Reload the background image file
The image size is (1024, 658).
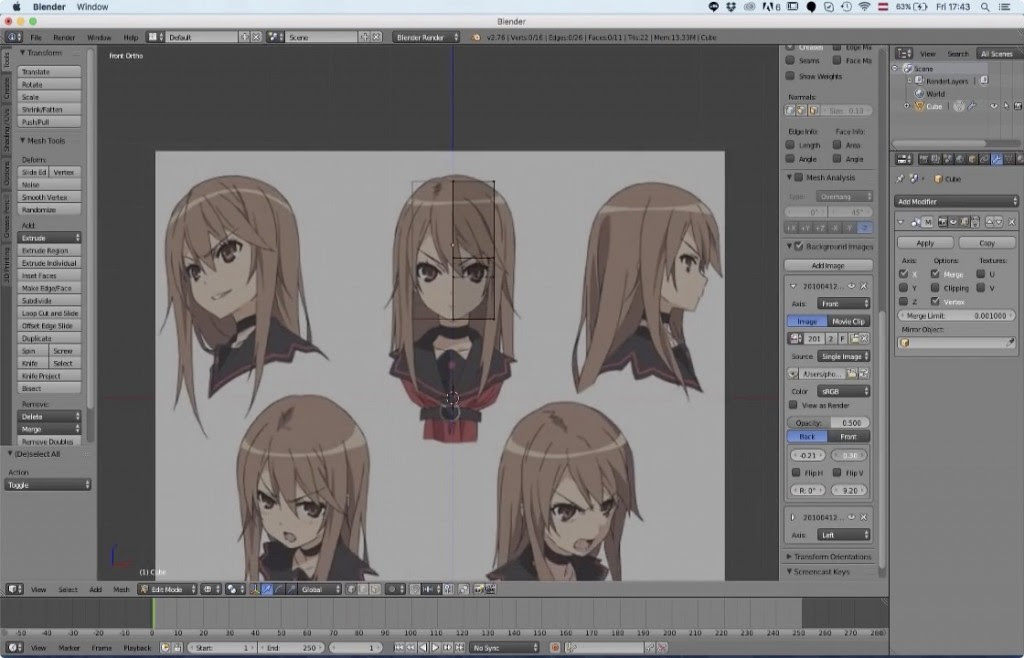[864, 373]
